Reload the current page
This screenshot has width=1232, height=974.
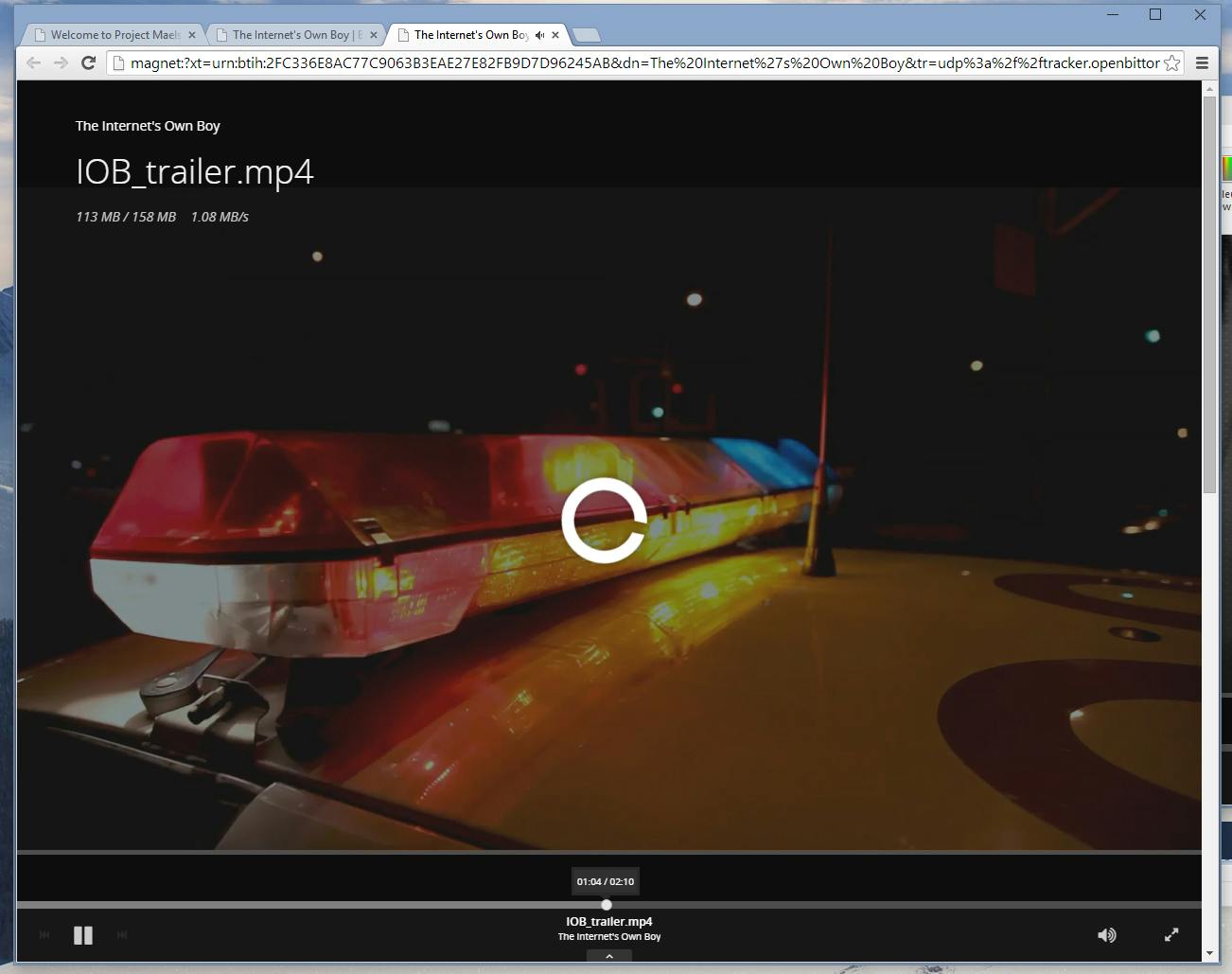[89, 62]
